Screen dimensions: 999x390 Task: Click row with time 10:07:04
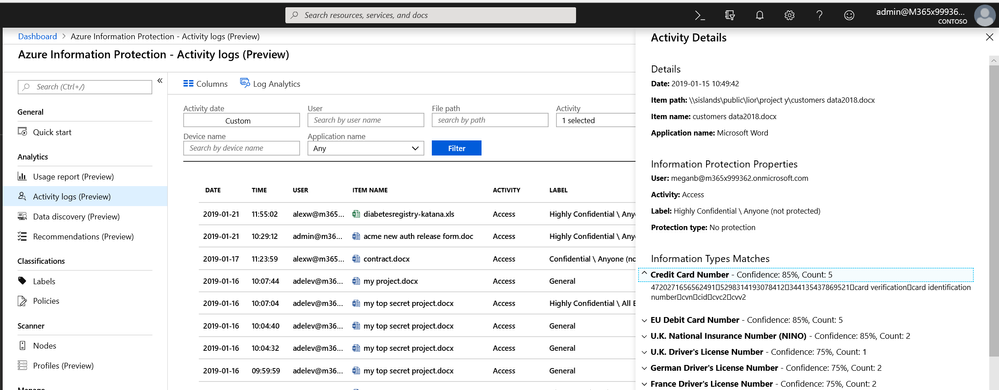click(417, 303)
